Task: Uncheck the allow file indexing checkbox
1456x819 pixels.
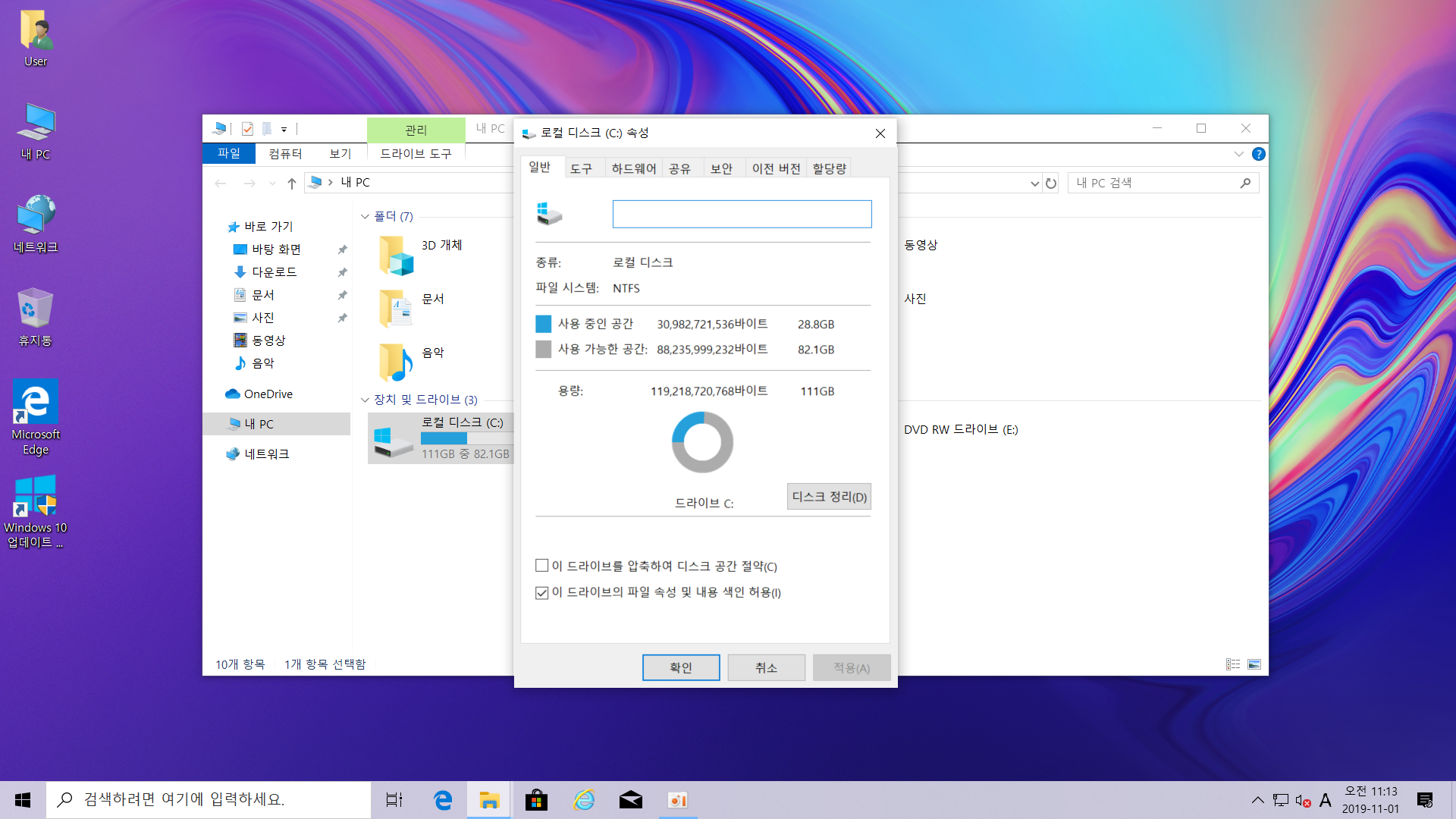Action: (541, 592)
